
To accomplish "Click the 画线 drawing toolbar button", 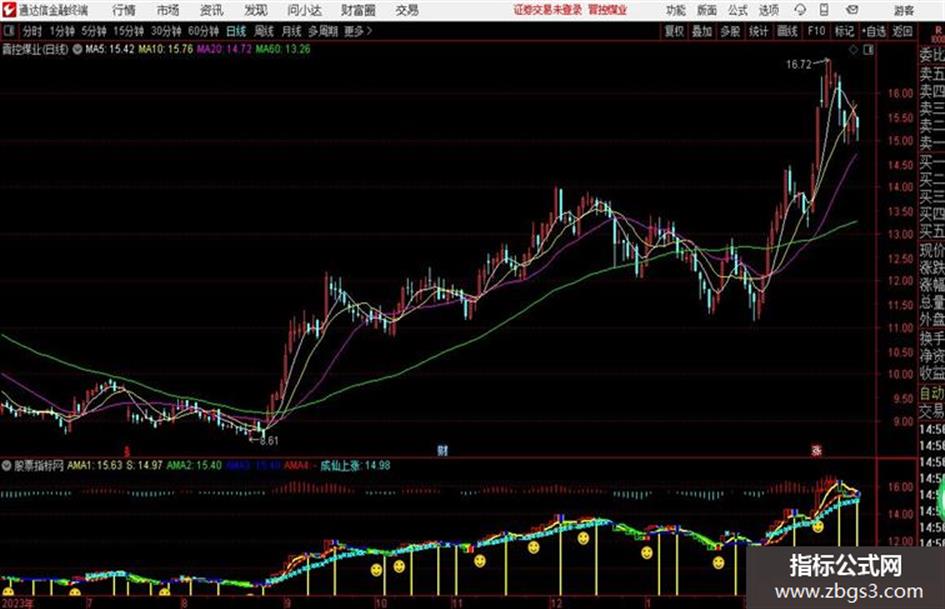I will point(787,31).
